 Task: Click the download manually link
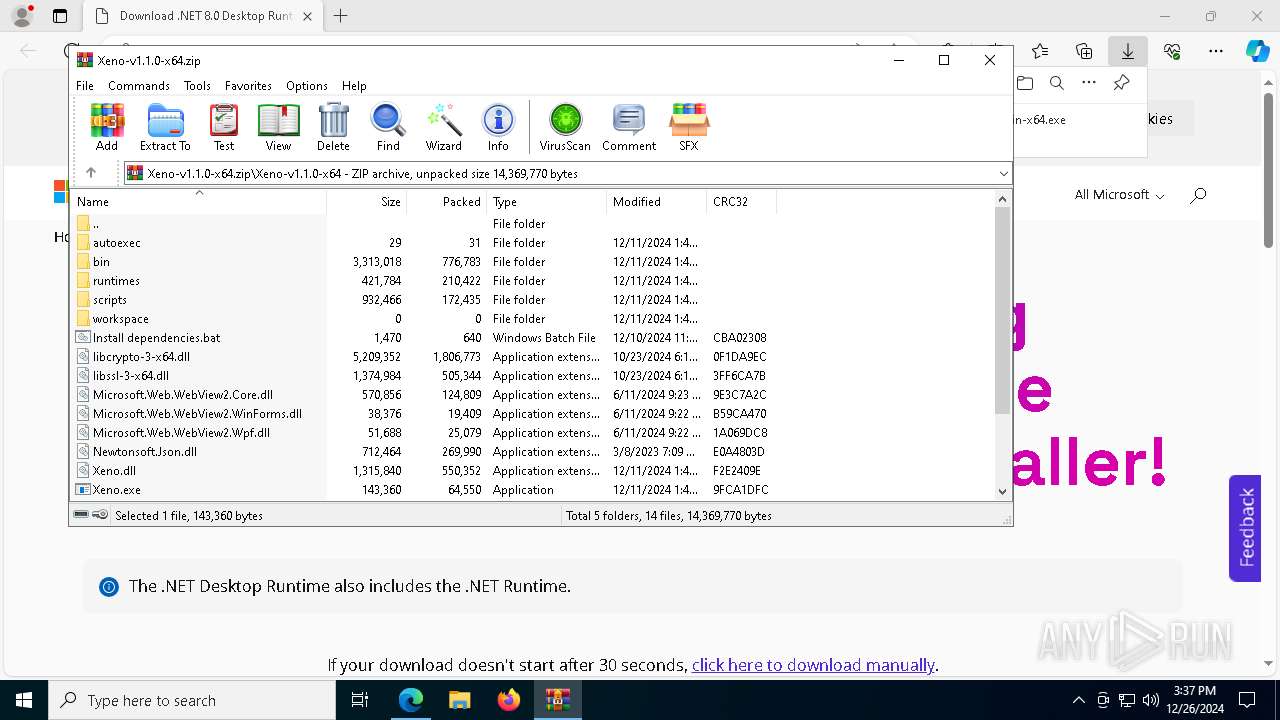point(813,665)
